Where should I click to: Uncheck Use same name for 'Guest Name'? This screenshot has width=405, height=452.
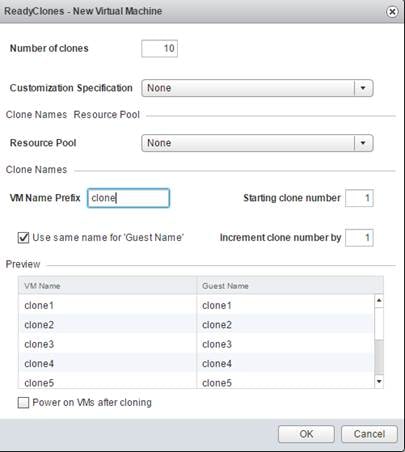tap(23, 238)
